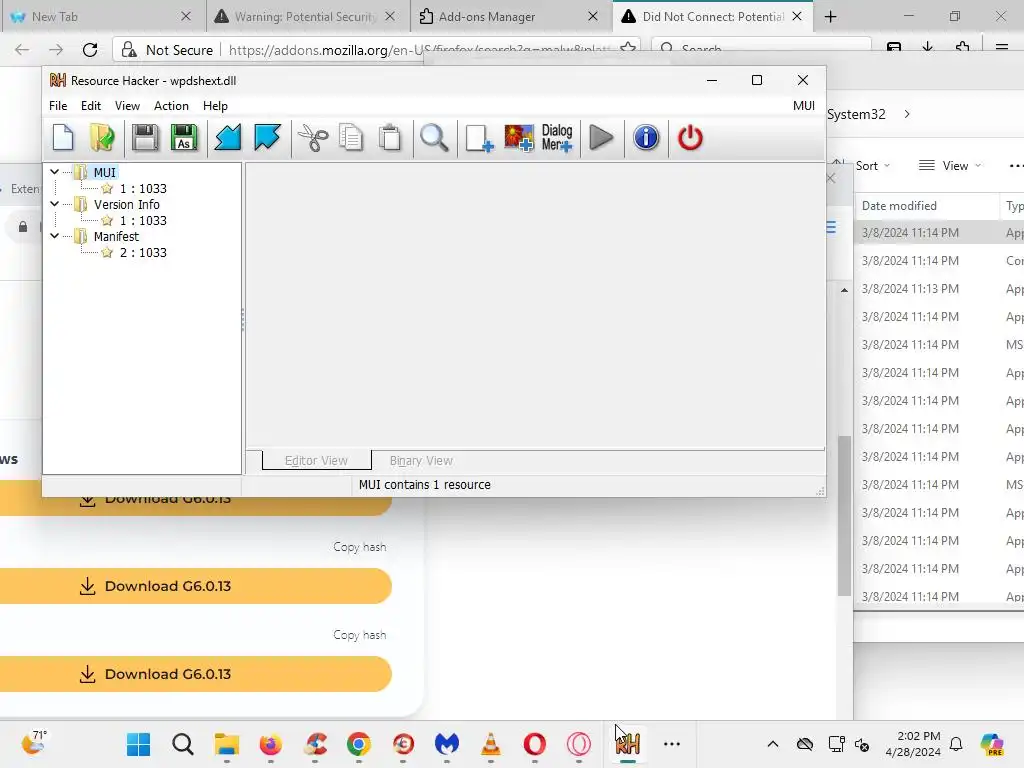Select the Manifest folder

click(x=116, y=236)
